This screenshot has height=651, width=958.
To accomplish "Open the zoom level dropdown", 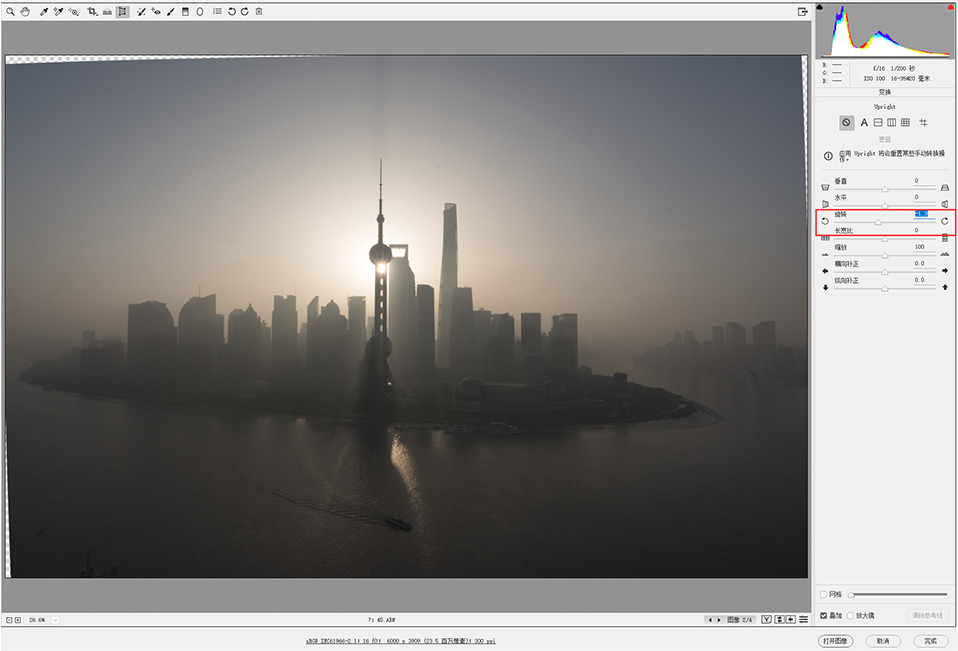I will pos(55,620).
